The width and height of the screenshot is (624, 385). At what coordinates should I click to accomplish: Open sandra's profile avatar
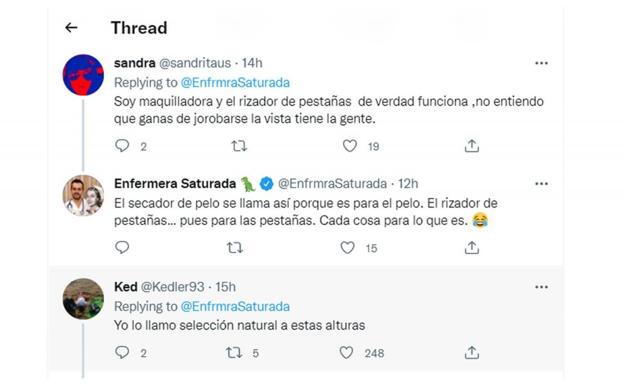[83, 75]
